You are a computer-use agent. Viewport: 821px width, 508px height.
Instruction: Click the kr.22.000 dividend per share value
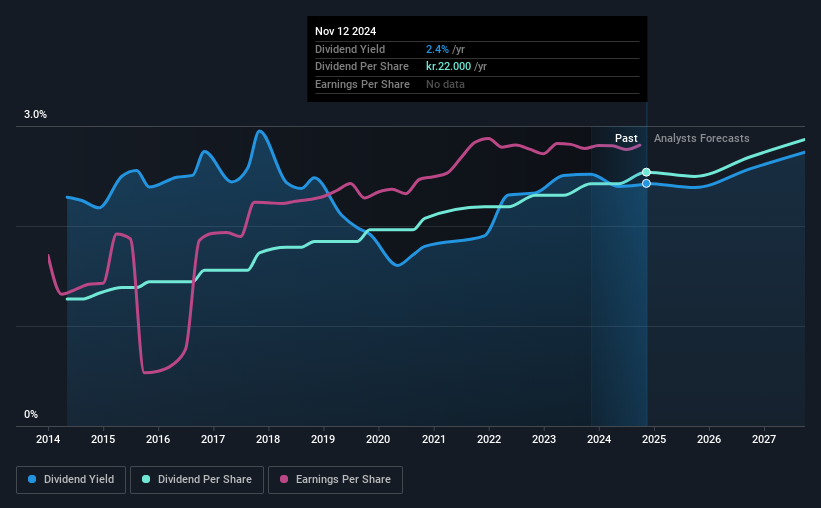click(x=448, y=67)
